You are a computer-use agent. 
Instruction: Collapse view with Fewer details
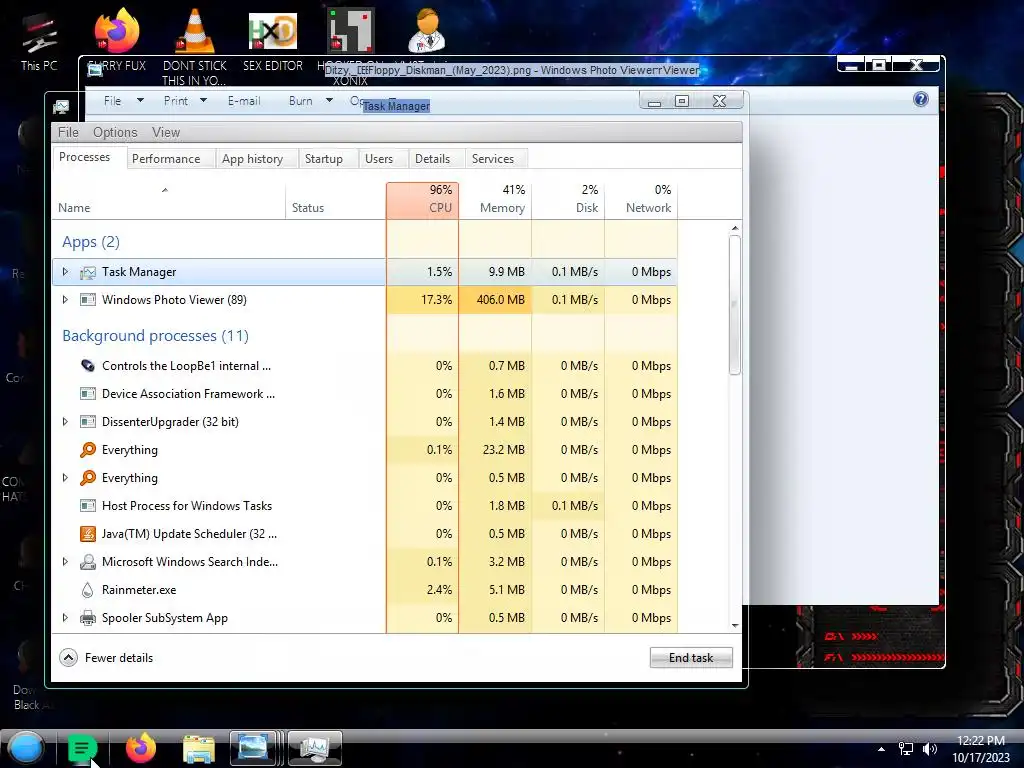[106, 658]
